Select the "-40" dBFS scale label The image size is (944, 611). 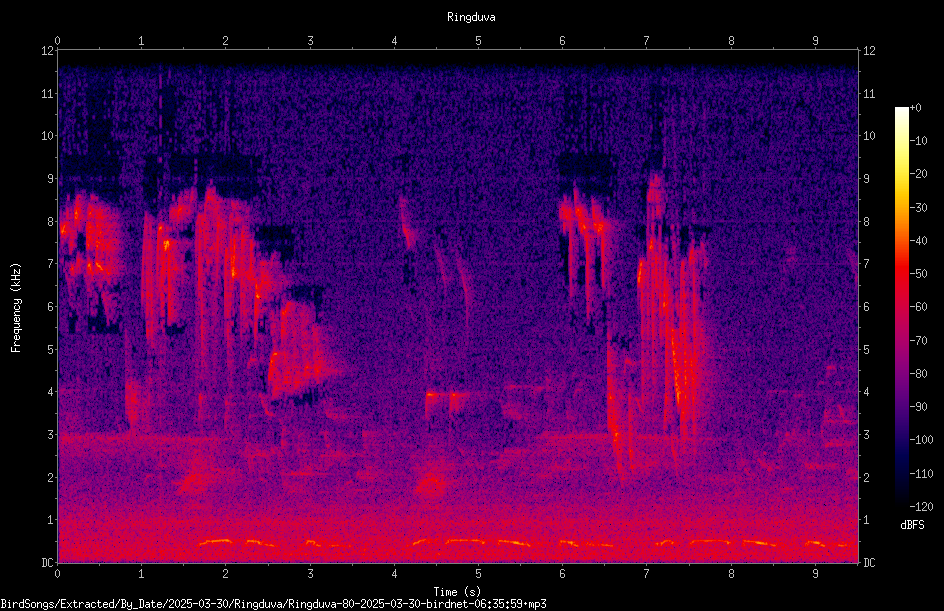[918, 241]
